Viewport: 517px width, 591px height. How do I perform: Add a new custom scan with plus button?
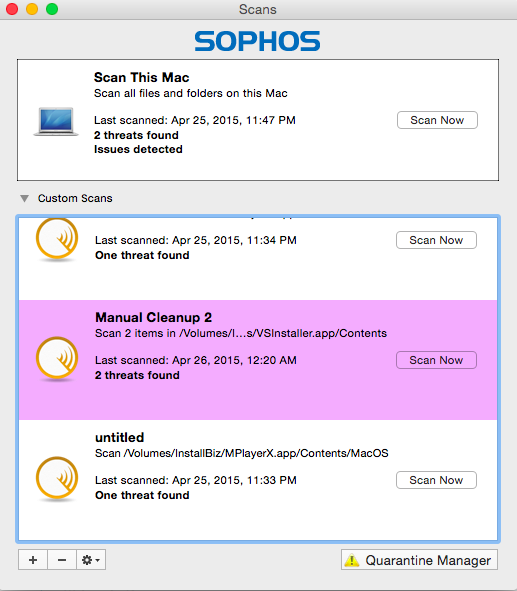(33, 560)
